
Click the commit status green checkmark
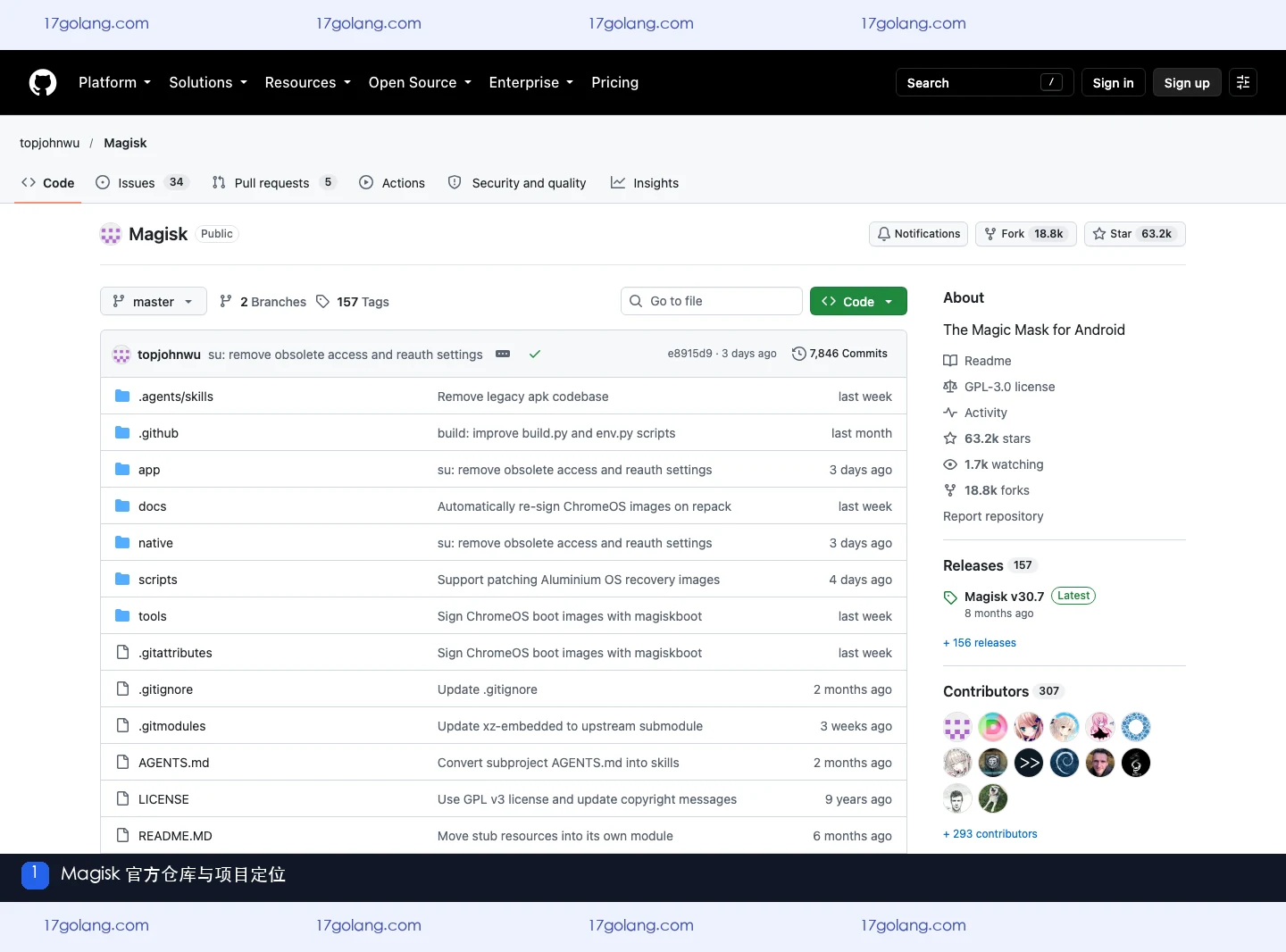coord(535,355)
